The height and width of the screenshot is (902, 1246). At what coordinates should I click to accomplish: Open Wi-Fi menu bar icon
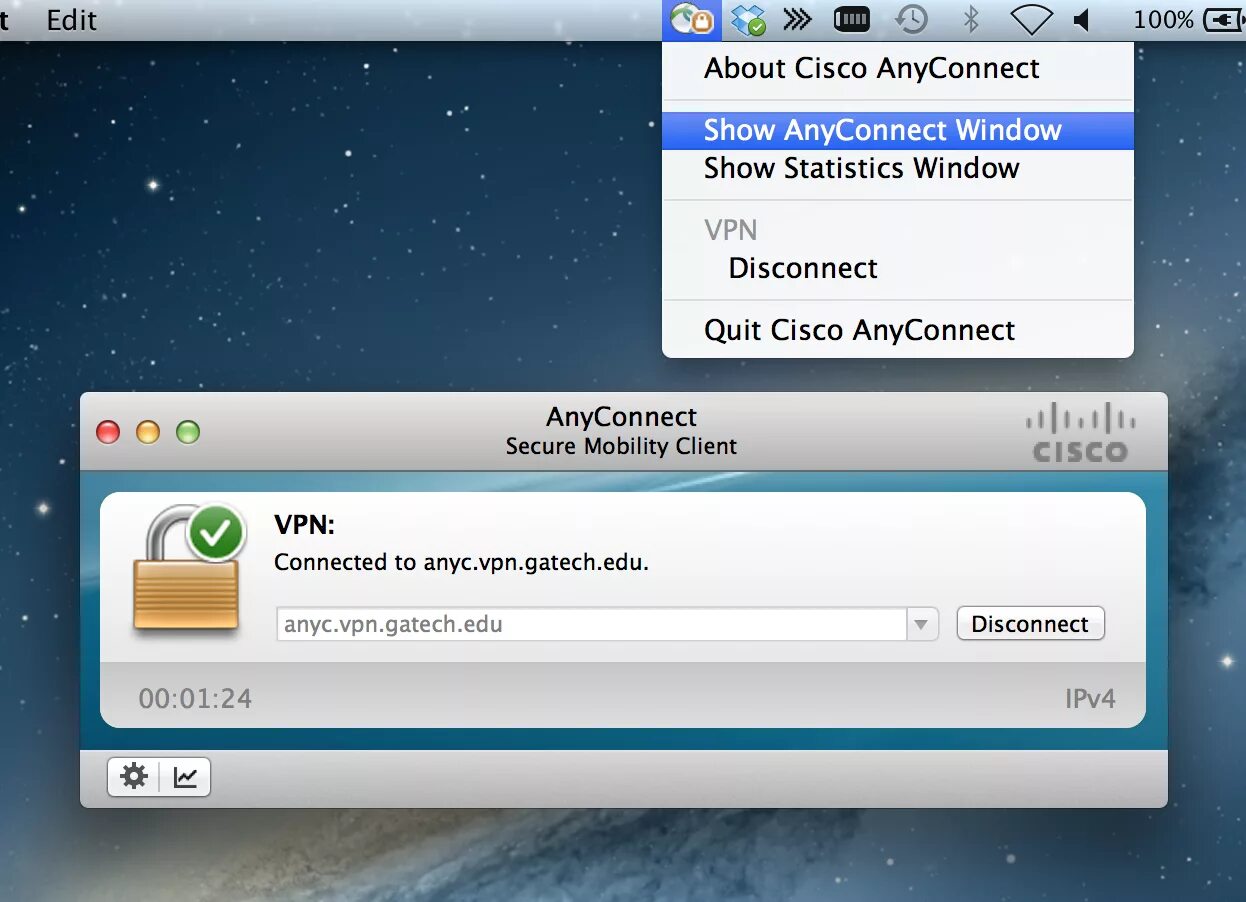tap(1031, 19)
